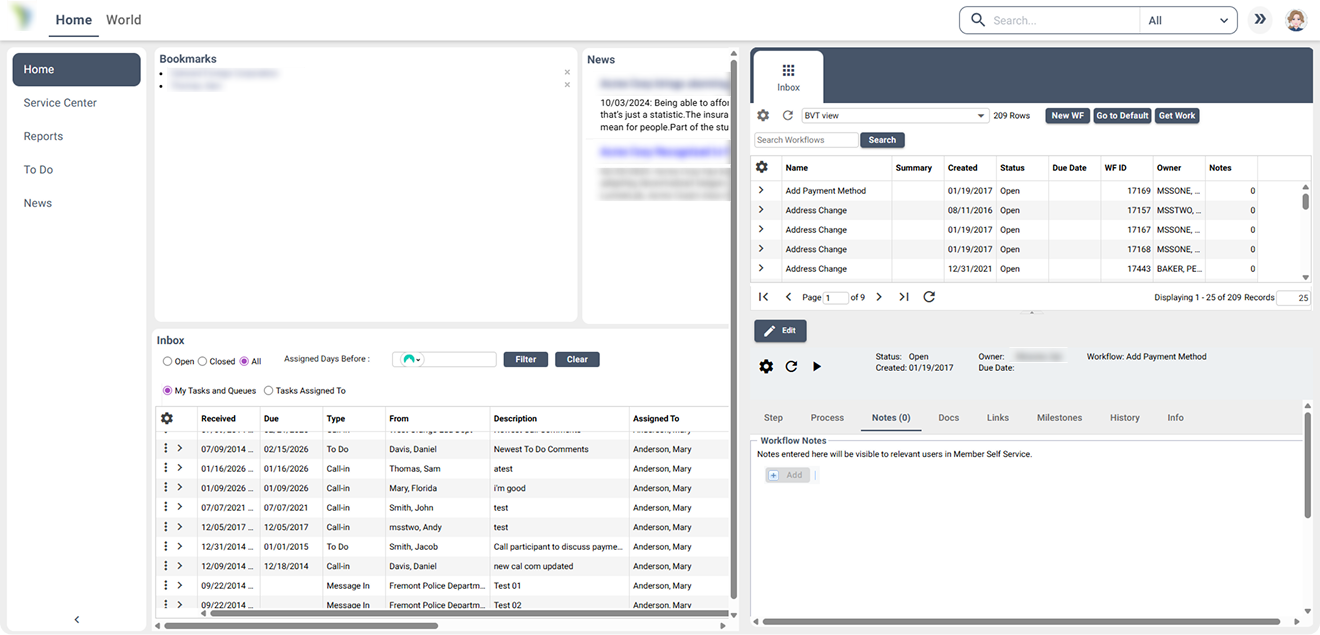Open the Assigned Days Before picker icon
The width and height of the screenshot is (1320, 635).
coord(411,359)
